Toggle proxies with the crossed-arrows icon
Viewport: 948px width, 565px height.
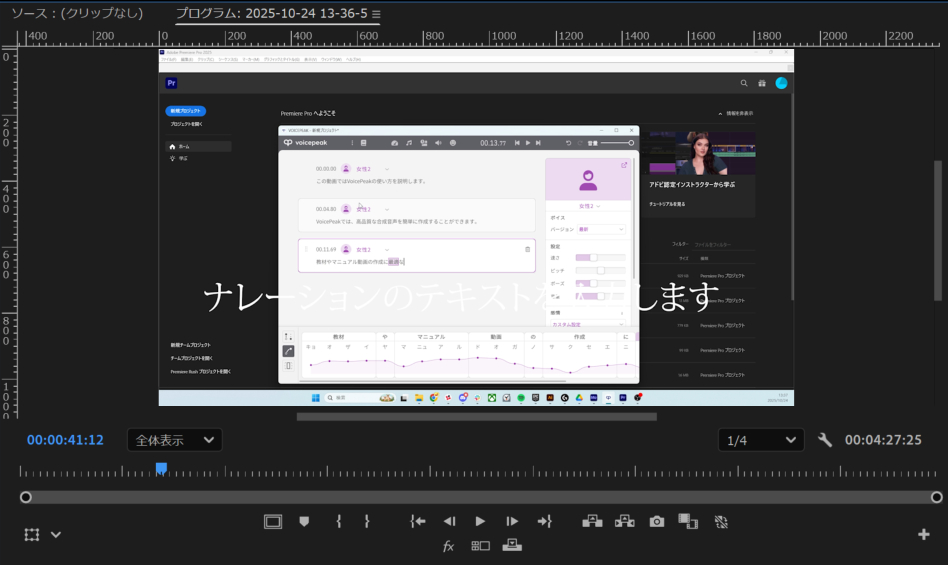(x=721, y=521)
